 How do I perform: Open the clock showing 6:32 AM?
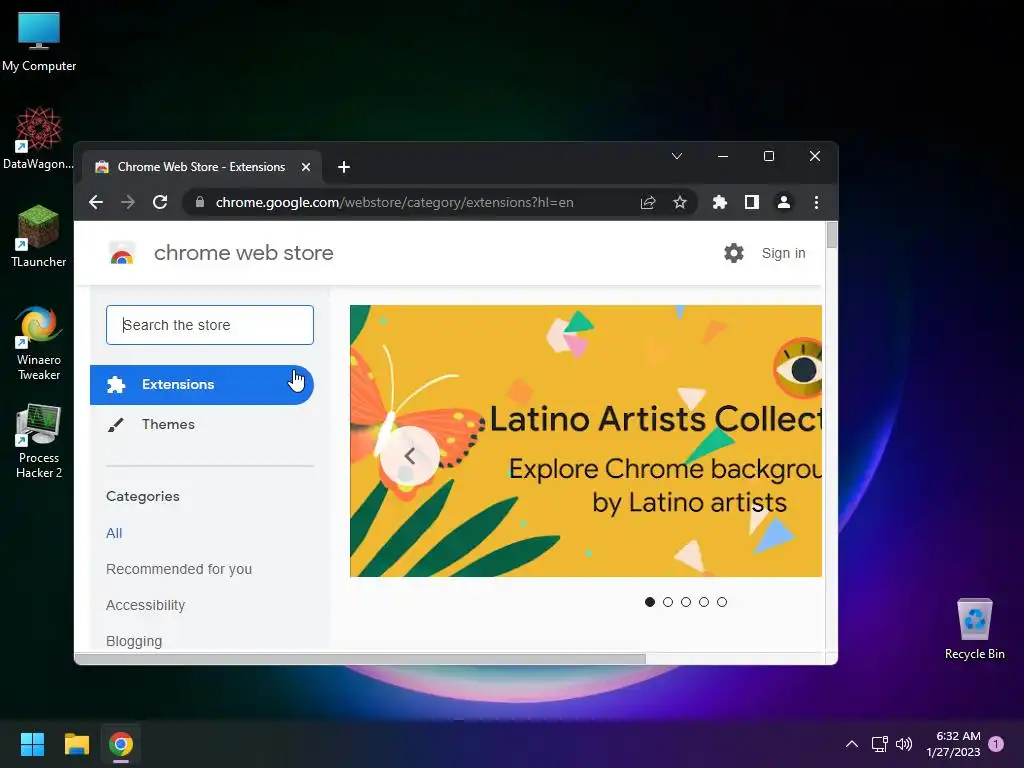click(953, 744)
